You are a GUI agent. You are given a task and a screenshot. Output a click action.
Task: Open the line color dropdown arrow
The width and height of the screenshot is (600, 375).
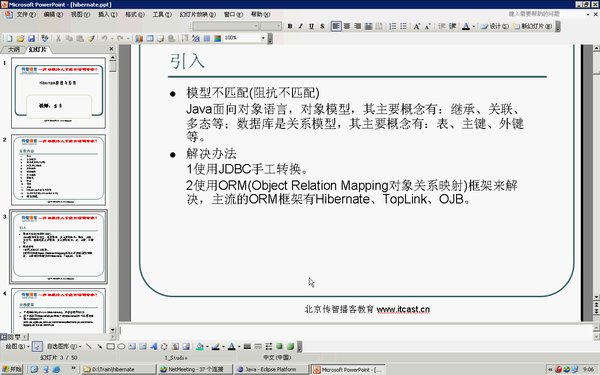[x=223, y=346]
